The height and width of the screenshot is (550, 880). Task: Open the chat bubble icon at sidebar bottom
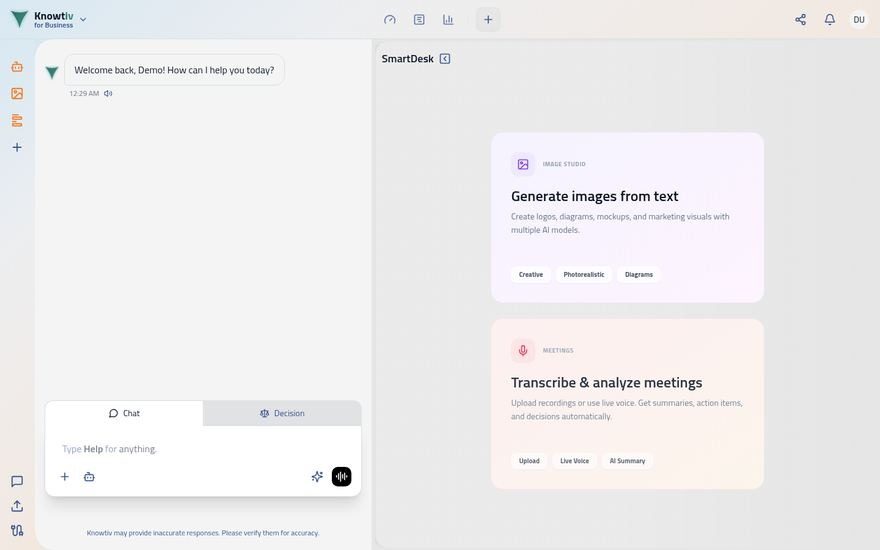pyautogui.click(x=17, y=481)
